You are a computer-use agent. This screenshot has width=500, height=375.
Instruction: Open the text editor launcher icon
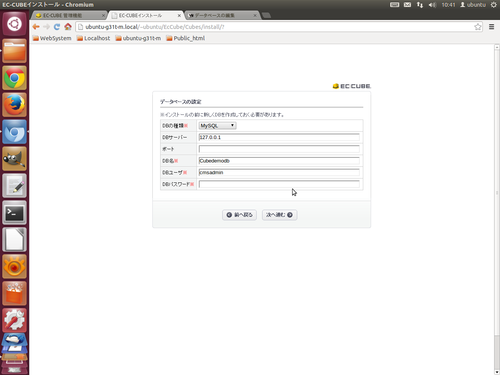(x=14, y=186)
